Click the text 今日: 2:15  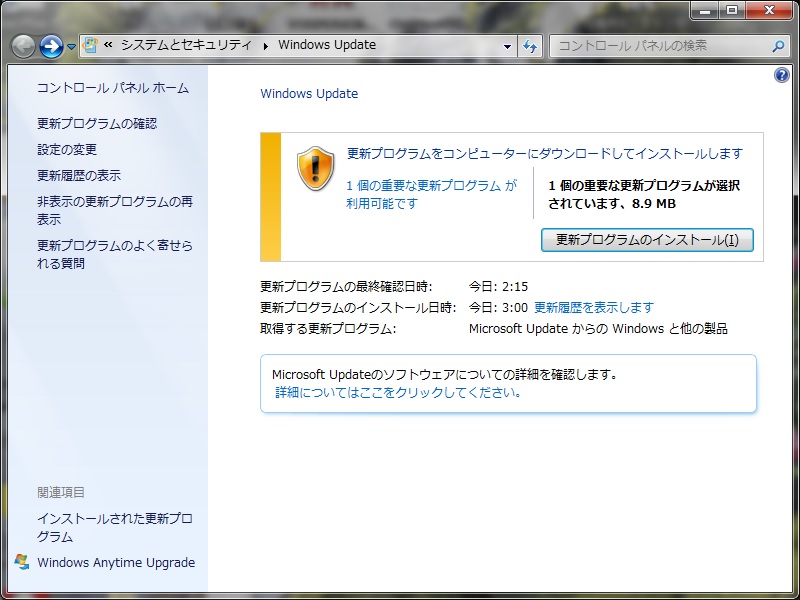[498, 286]
